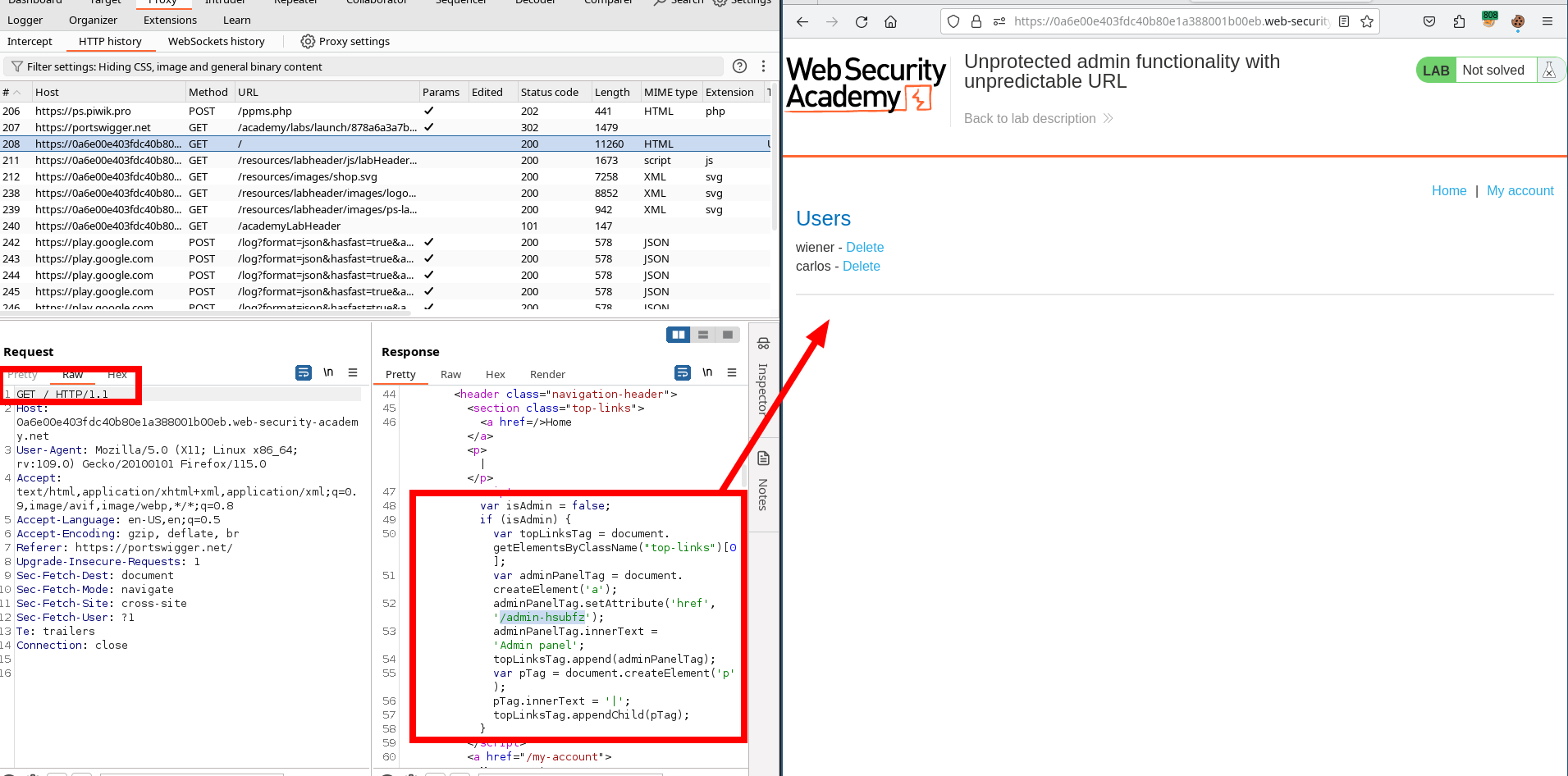The image size is (1568, 776).
Task: Open filter funnel icon in Burp
Action: point(16,66)
